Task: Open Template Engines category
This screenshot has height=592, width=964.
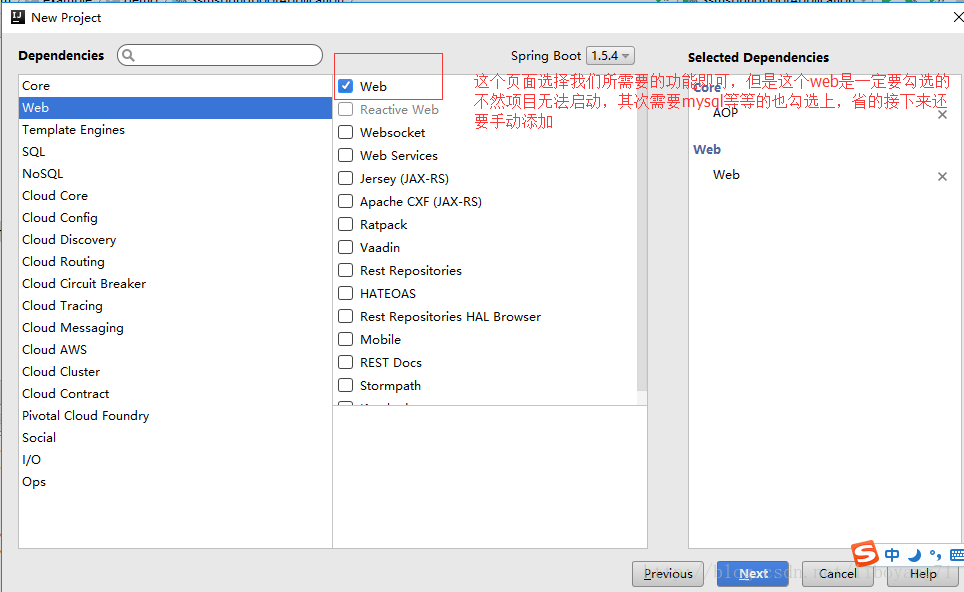Action: click(x=175, y=130)
